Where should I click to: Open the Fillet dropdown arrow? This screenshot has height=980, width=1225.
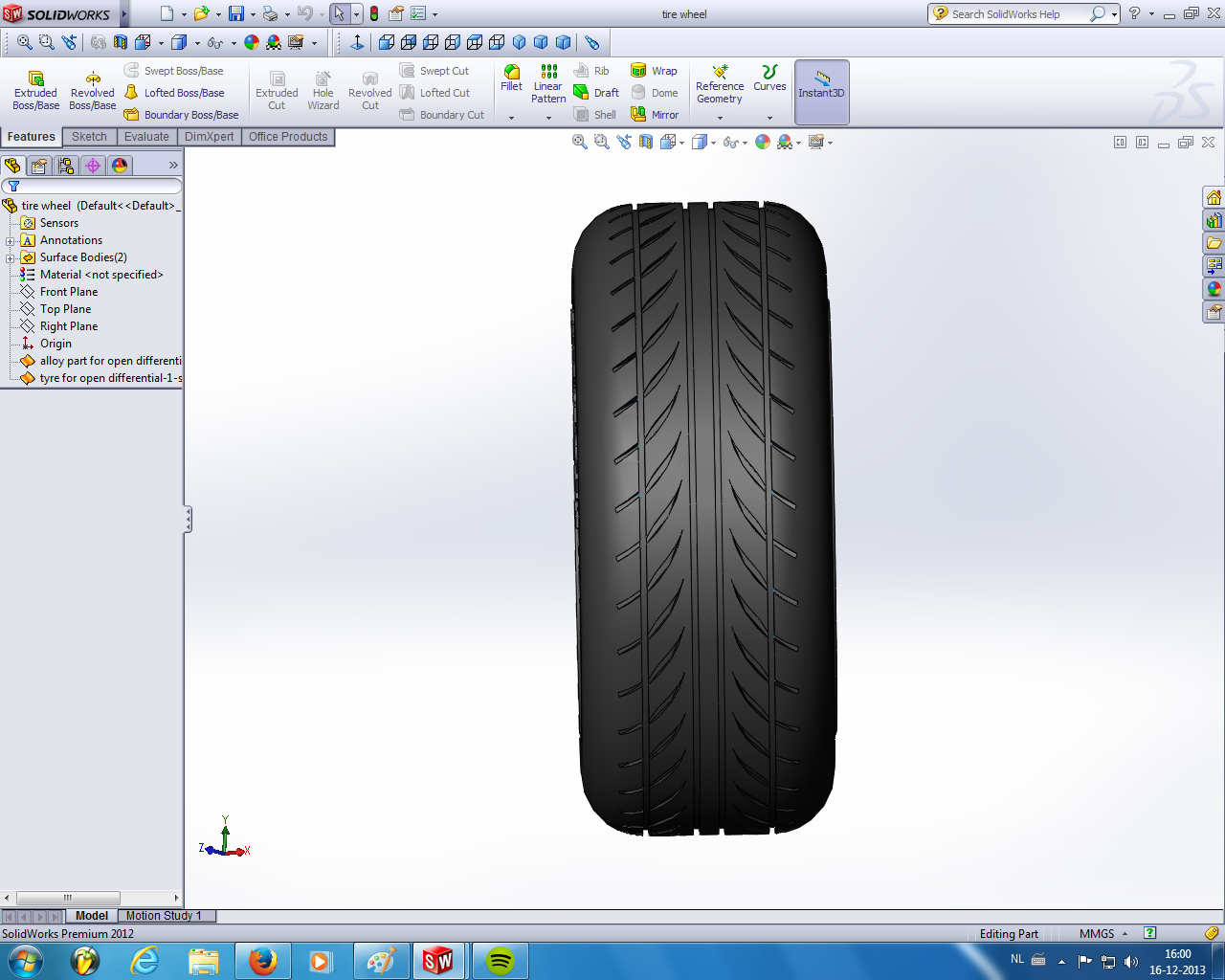click(511, 118)
